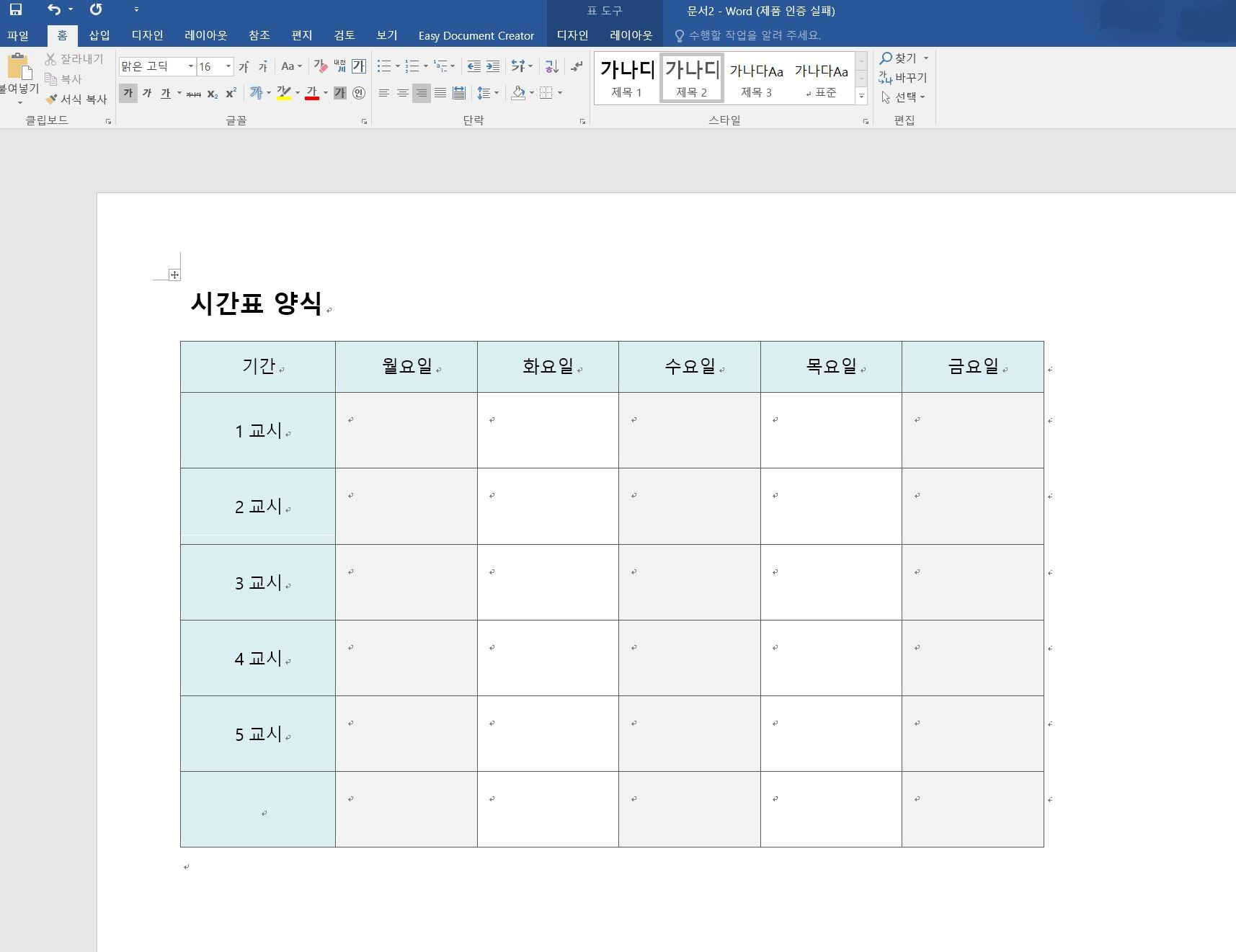Click the Tell Me search box
Image resolution: width=1236 pixels, height=952 pixels.
pyautogui.click(x=748, y=35)
